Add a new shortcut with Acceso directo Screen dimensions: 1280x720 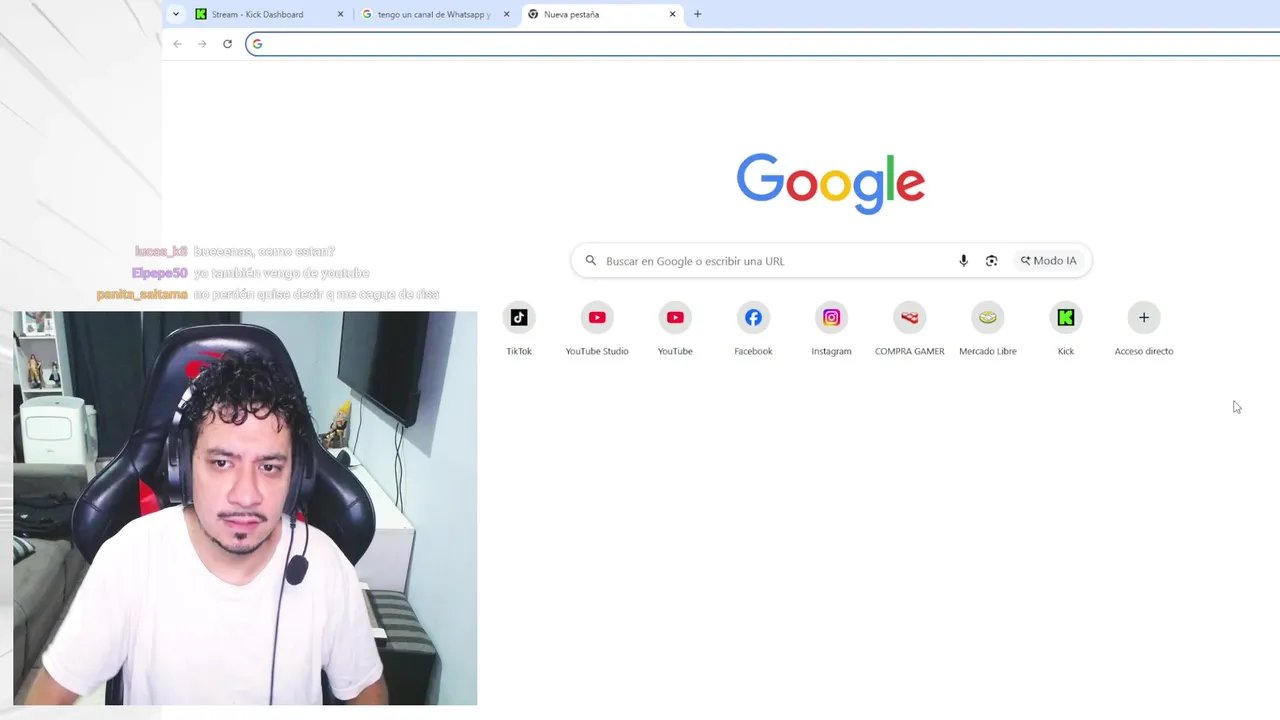pyautogui.click(x=1144, y=329)
